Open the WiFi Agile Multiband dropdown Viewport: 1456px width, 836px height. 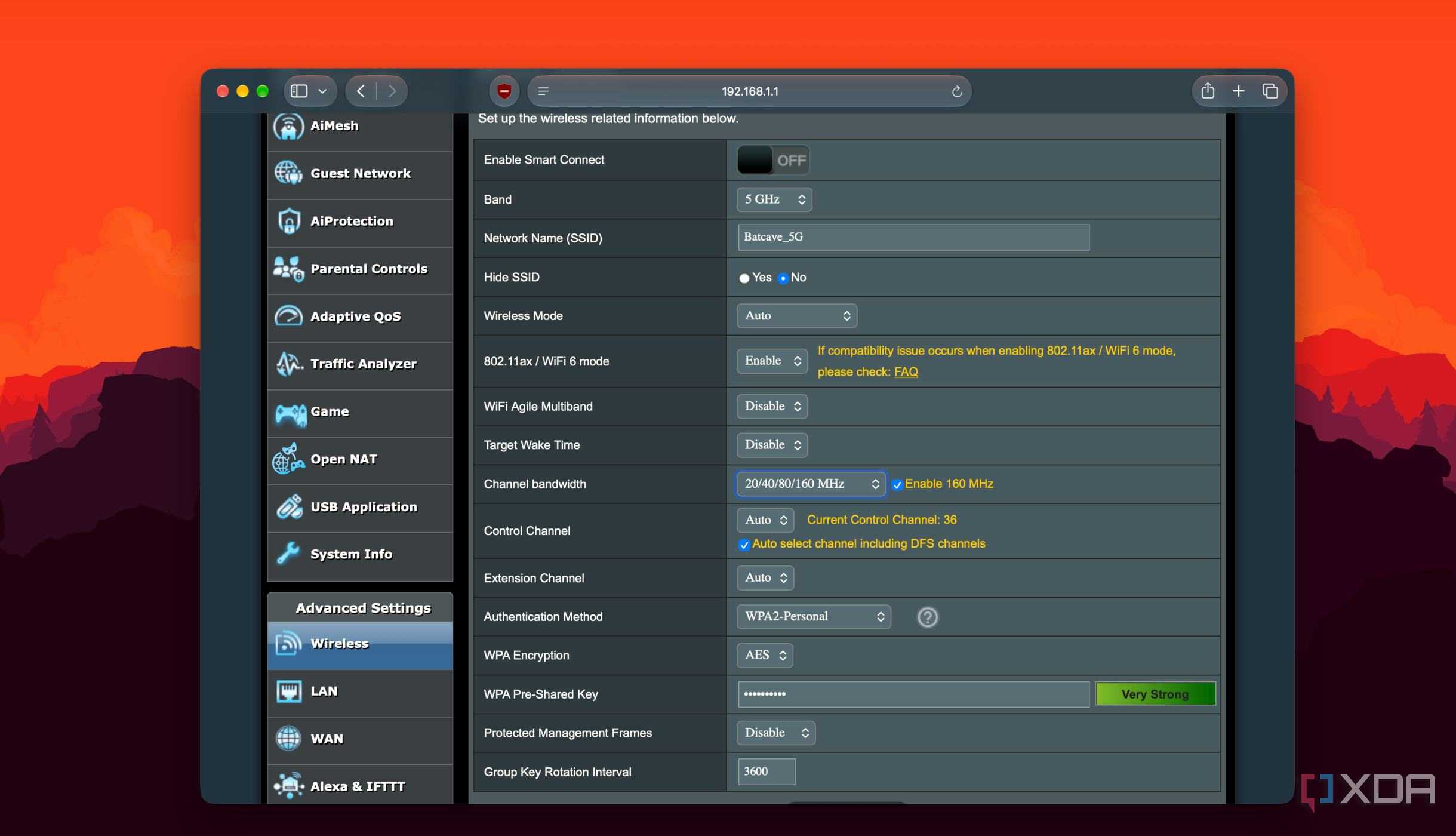point(772,406)
